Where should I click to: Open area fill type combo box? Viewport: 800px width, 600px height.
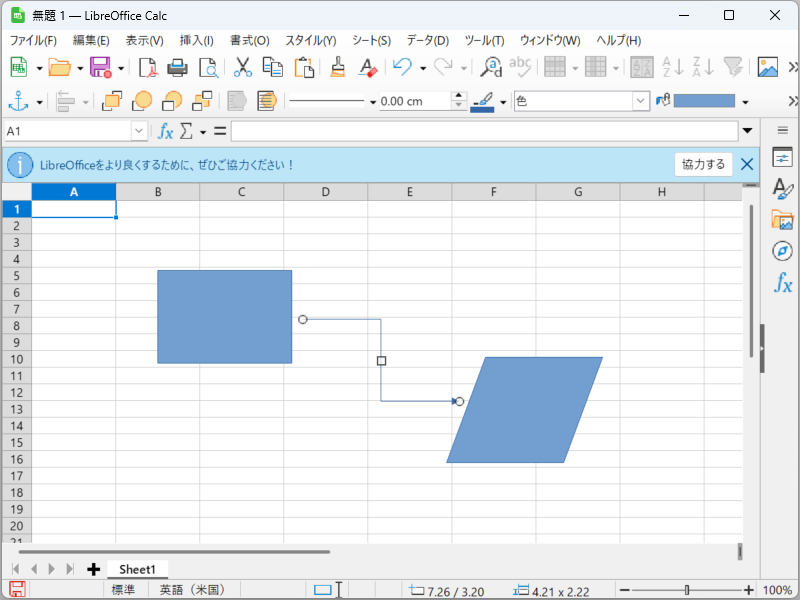(x=582, y=101)
